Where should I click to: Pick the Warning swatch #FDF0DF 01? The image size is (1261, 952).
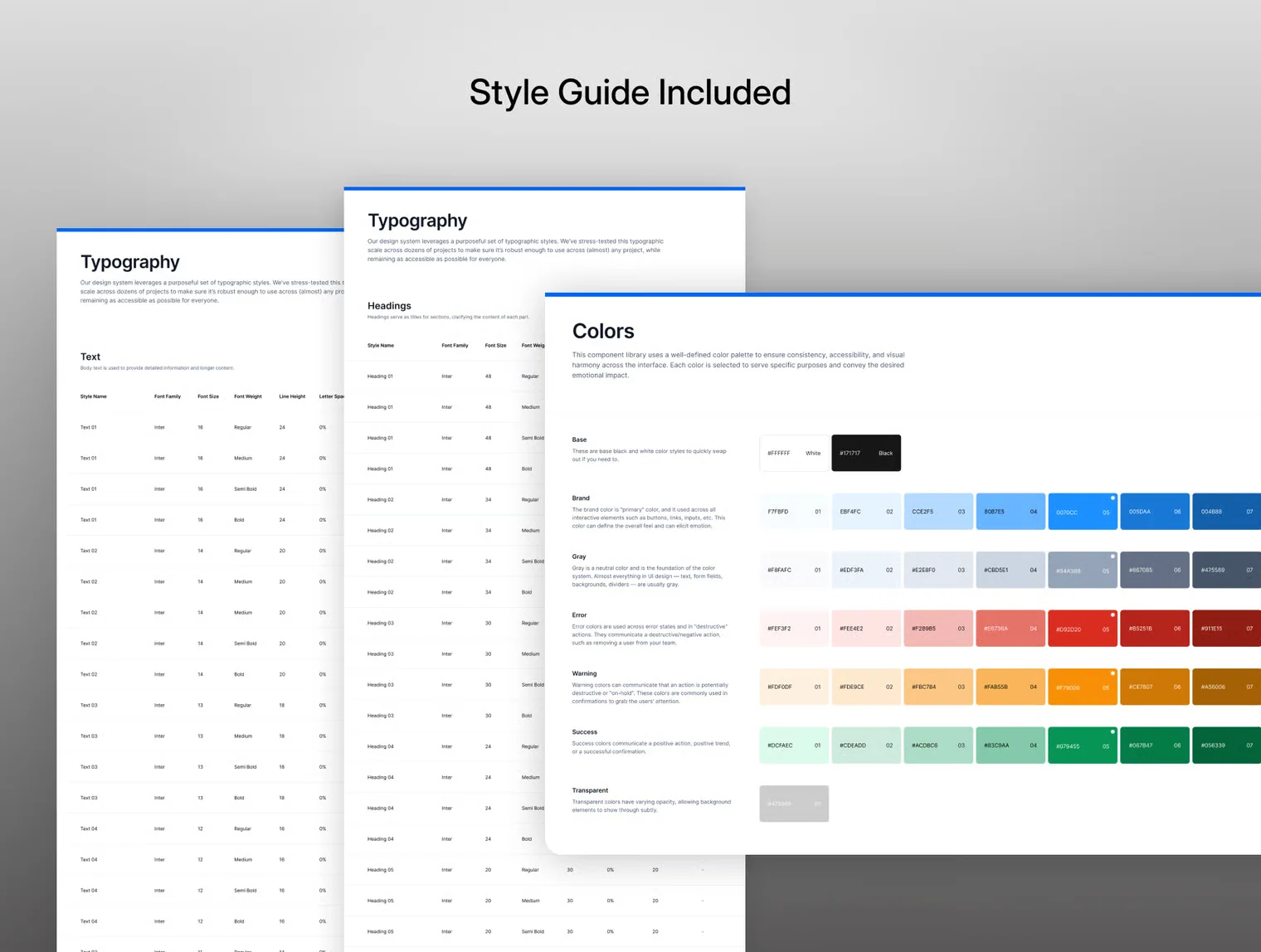pos(794,687)
